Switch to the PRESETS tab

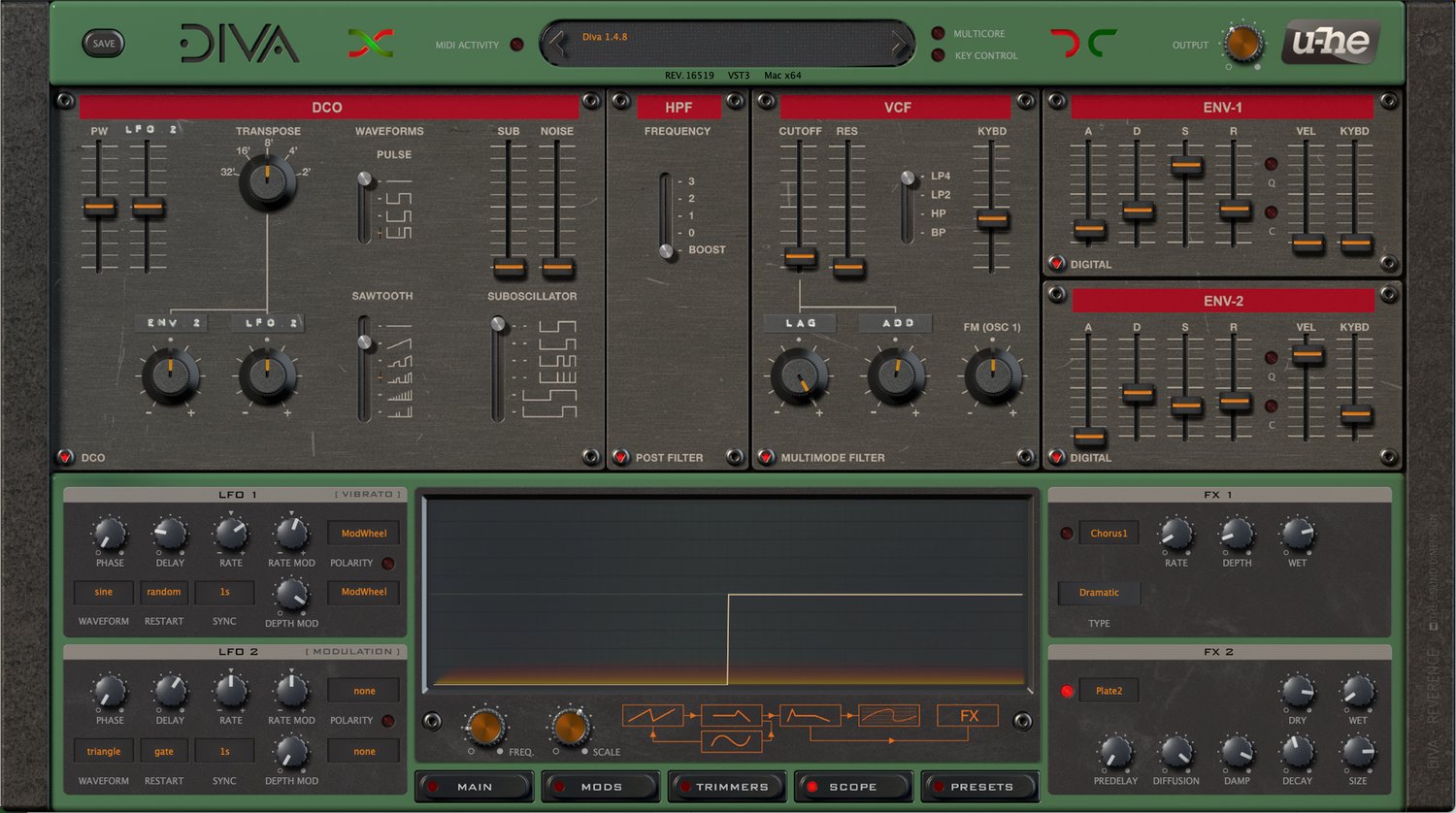[980, 787]
